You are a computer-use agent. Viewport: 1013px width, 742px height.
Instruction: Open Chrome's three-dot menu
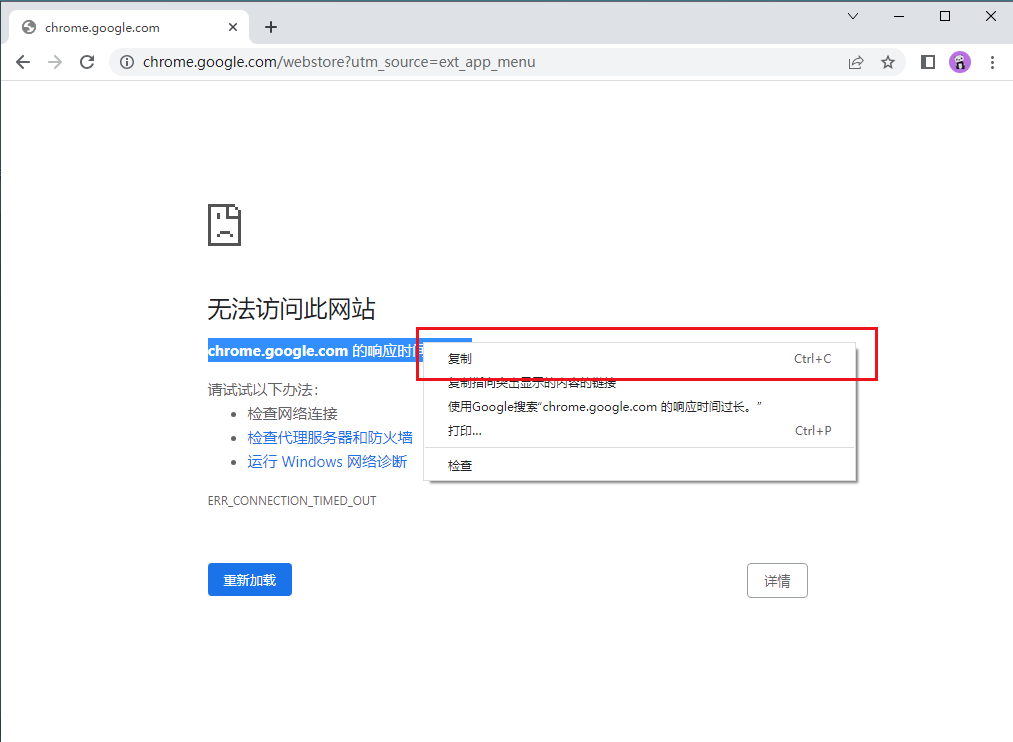(992, 62)
